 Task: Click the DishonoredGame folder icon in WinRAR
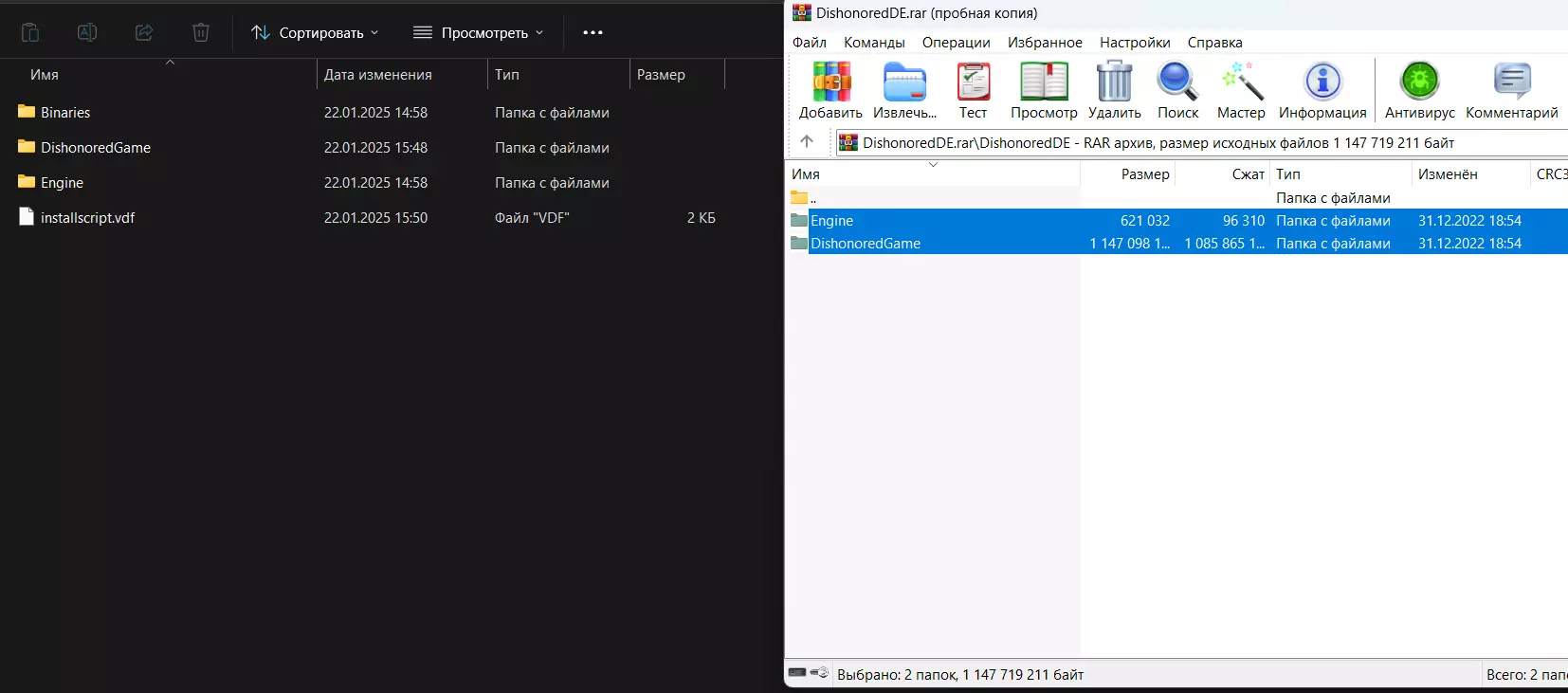[799, 244]
